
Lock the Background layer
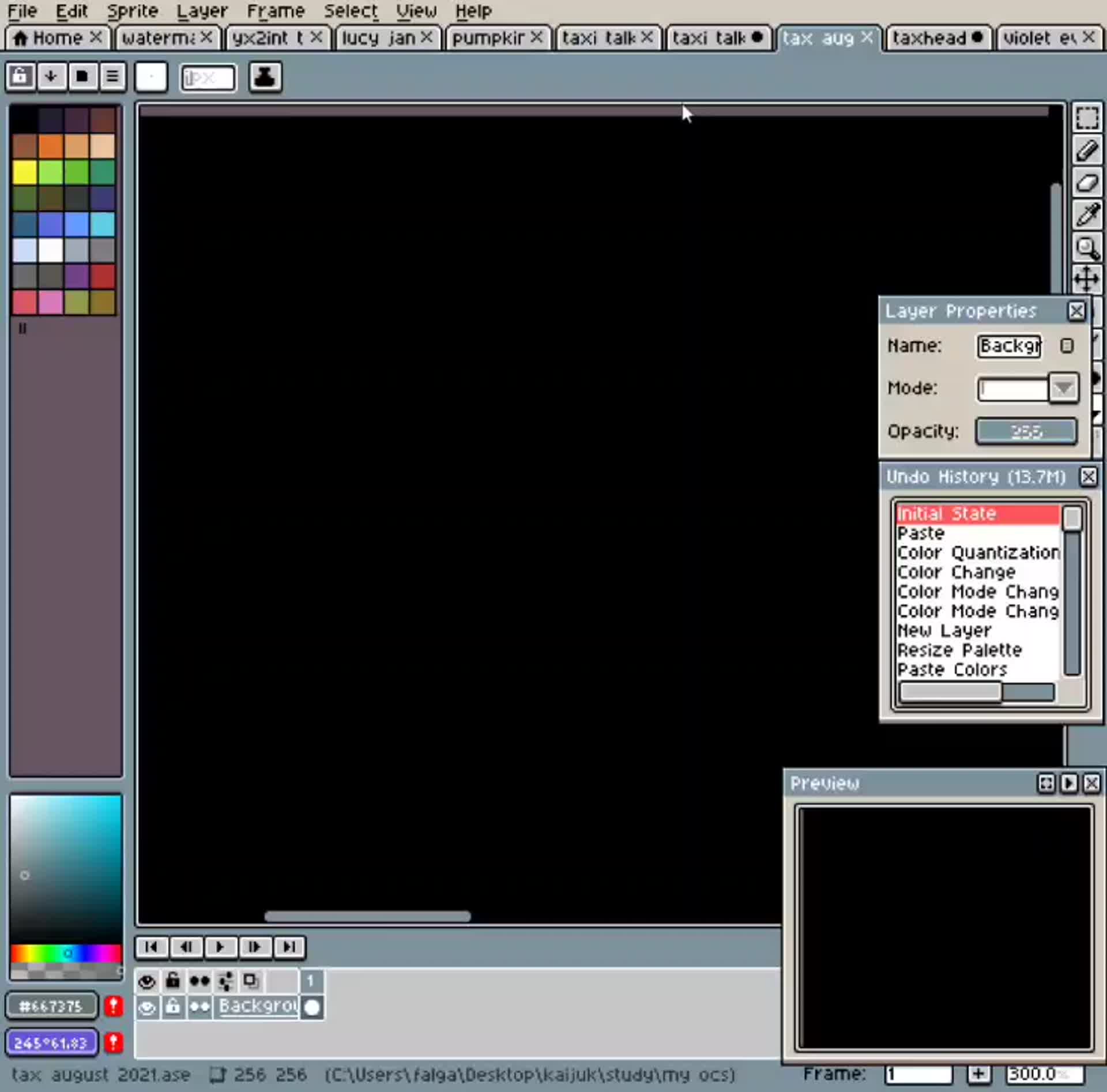pyautogui.click(x=173, y=1007)
